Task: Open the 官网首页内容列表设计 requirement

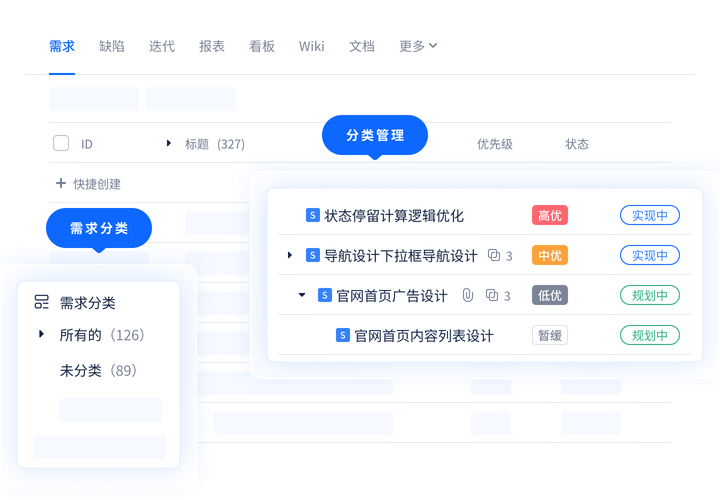Action: pos(424,335)
